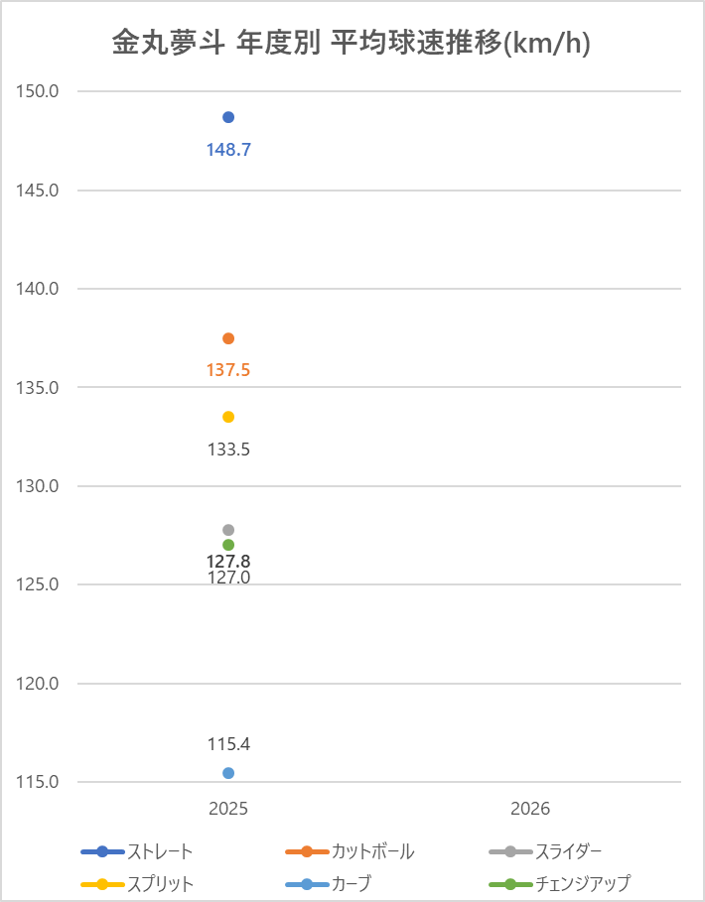Select the gray スライダー data point
Image resolution: width=705 pixels, height=902 pixels.
coord(228,530)
